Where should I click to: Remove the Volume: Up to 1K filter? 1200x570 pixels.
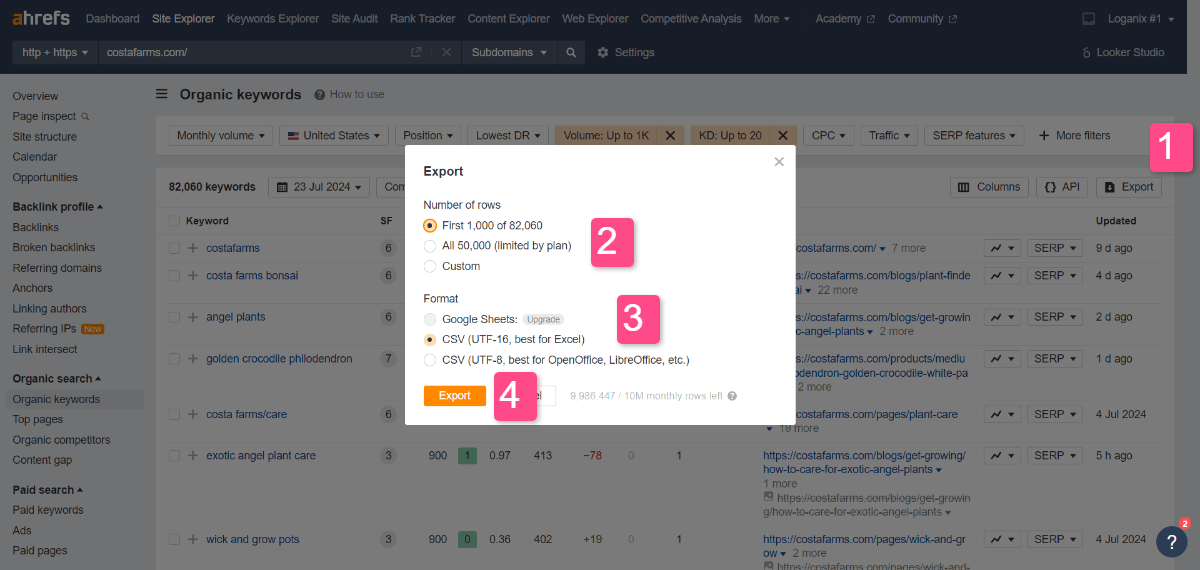[670, 135]
